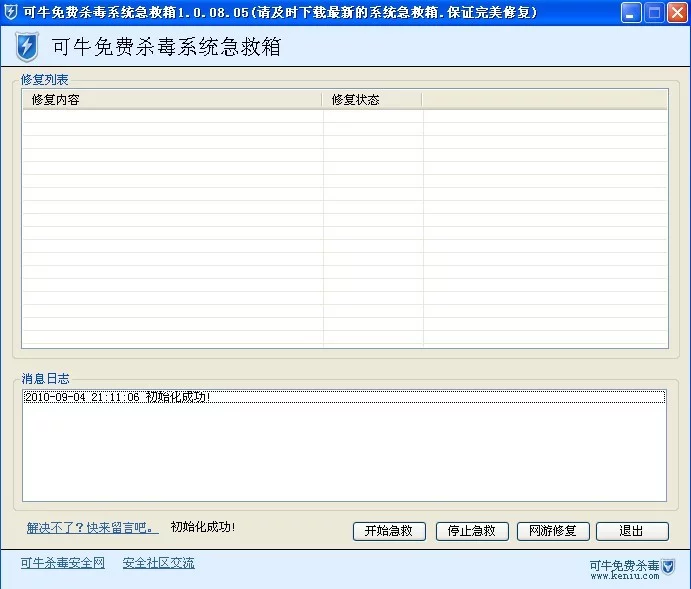Viewport: 691px width, 589px height.
Task: Click the 退出 button
Action: coord(632,531)
